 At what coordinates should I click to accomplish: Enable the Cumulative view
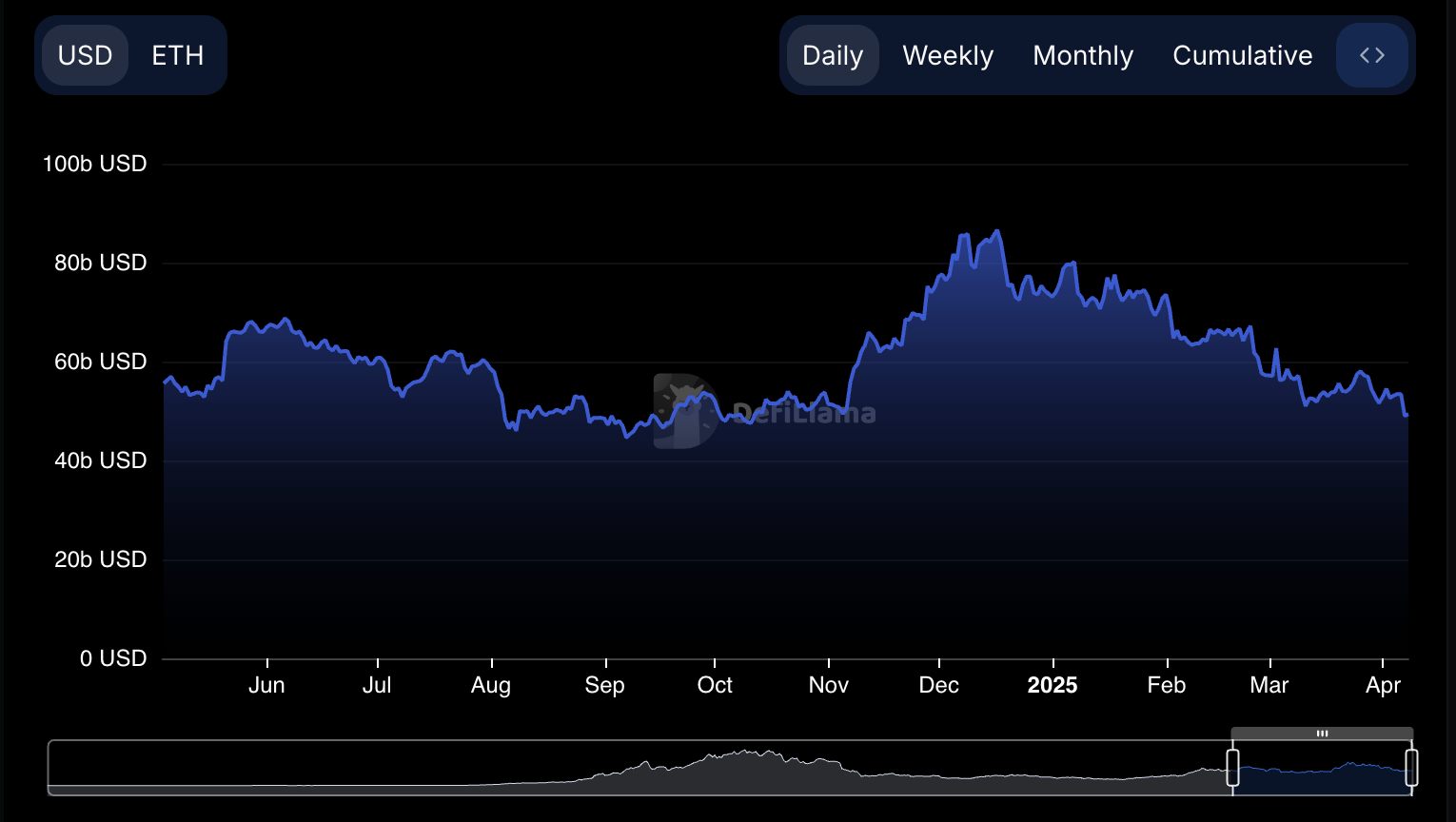(x=1242, y=55)
